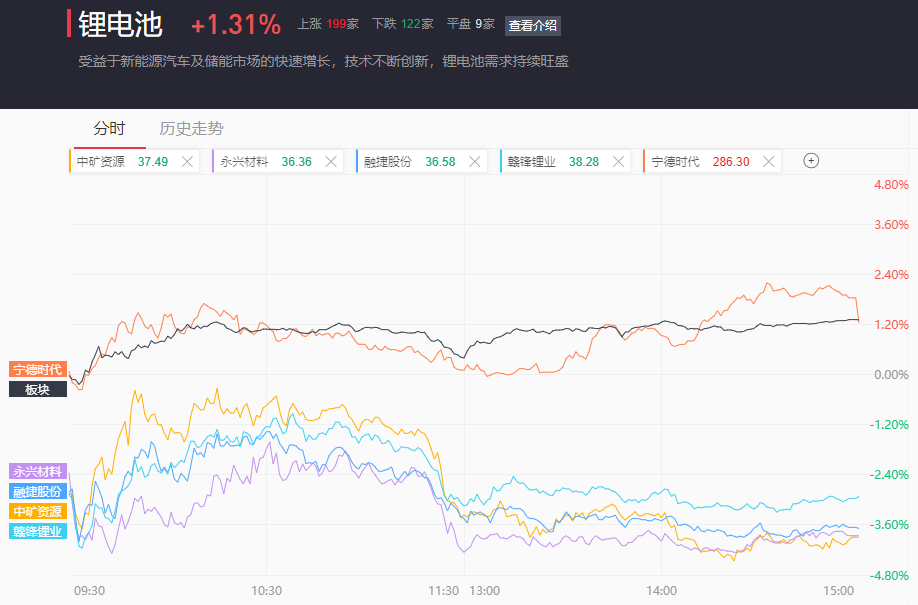Click the 中矿资源 orange-yellow legend label
This screenshot has height=605, width=918.
coord(38,511)
